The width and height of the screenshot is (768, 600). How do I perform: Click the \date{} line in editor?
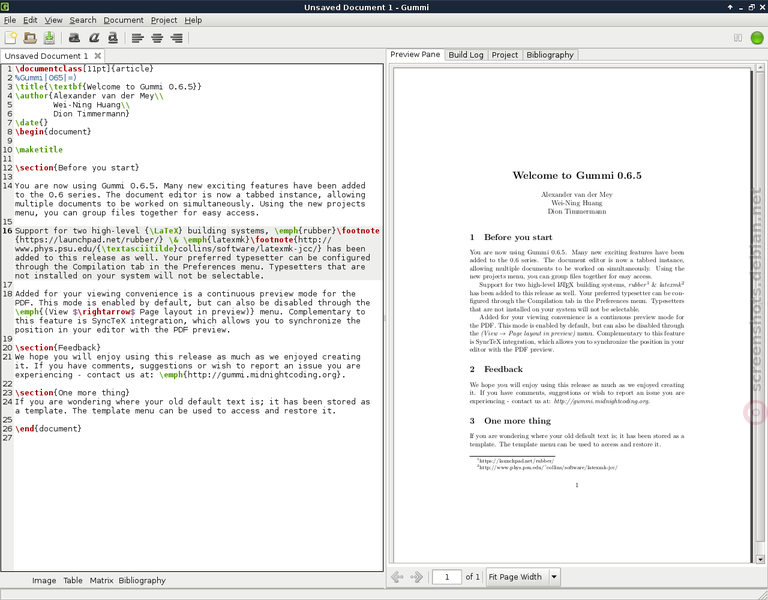pyautogui.click(x=31, y=123)
